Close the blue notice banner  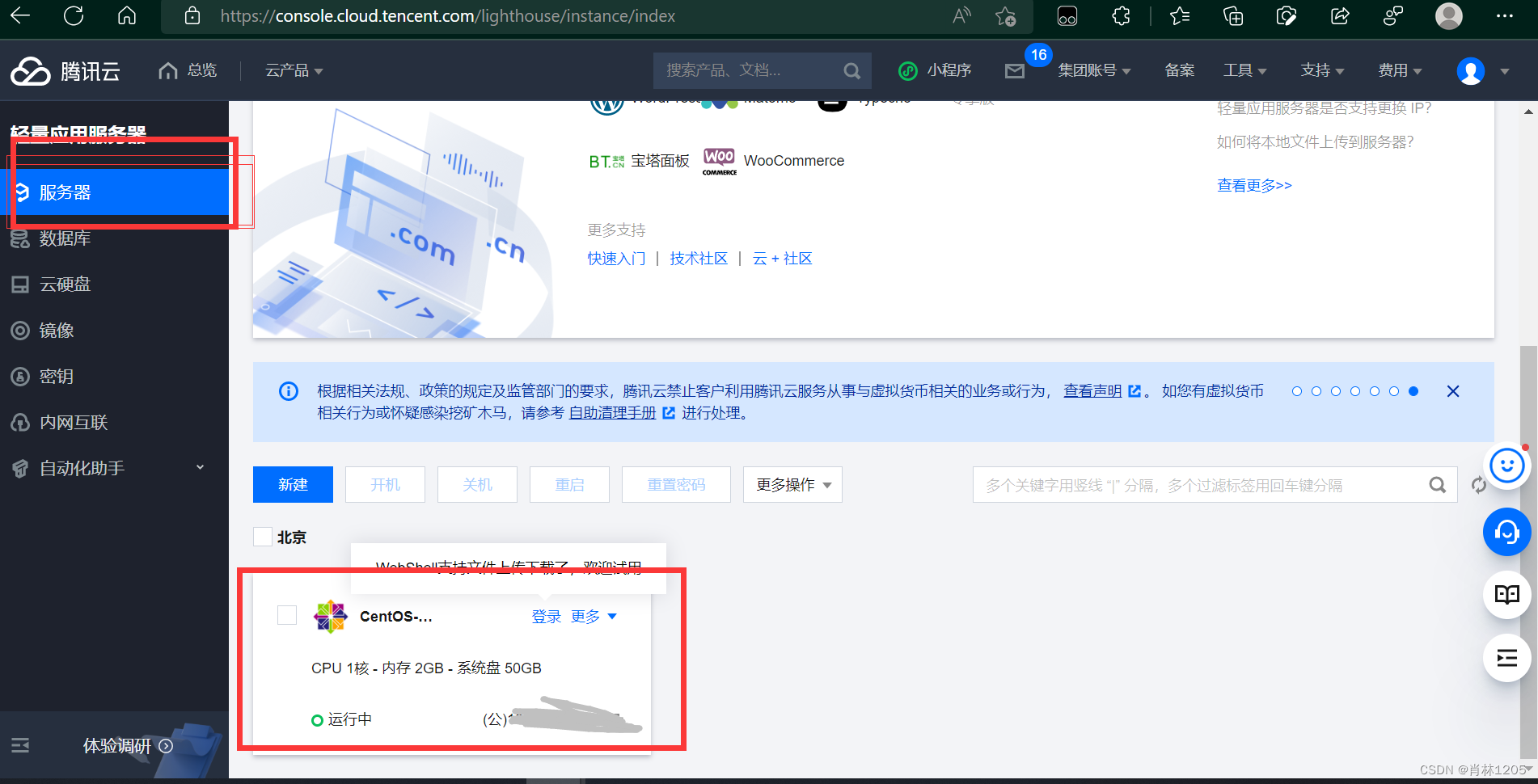(1453, 391)
